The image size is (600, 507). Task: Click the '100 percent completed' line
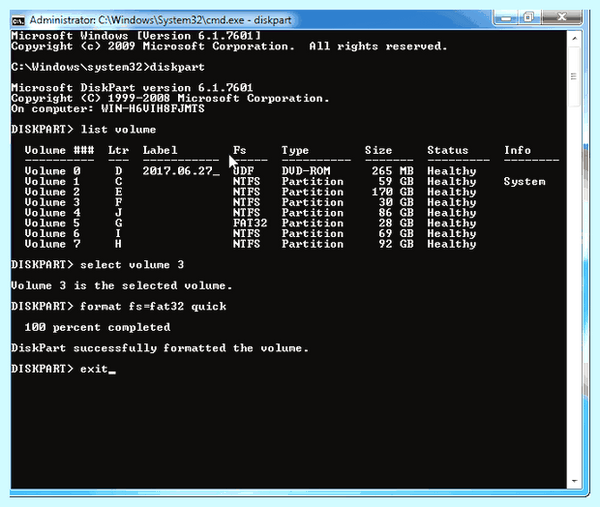98,327
